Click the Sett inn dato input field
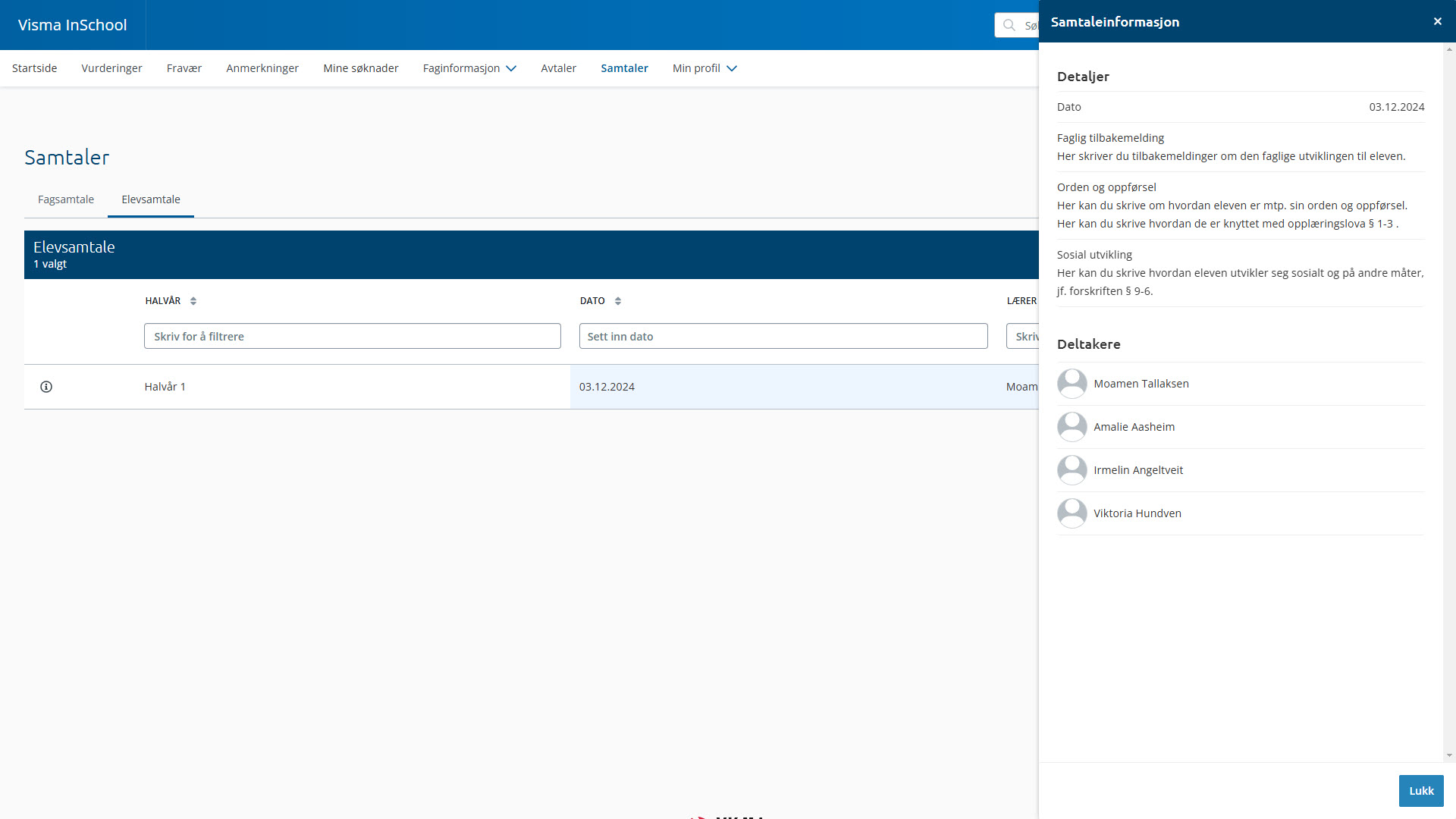The width and height of the screenshot is (1456, 819). tap(783, 336)
